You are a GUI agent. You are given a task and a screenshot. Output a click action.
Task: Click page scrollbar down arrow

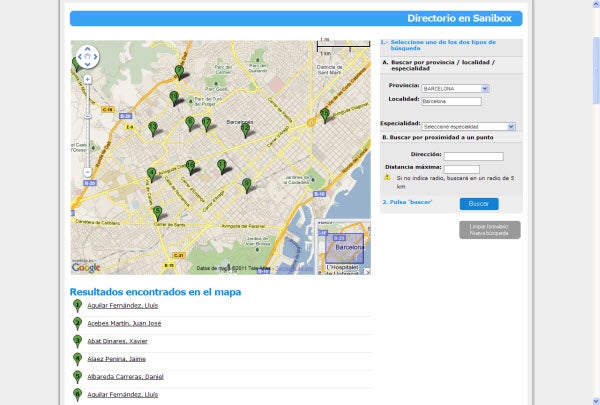tap(596, 401)
